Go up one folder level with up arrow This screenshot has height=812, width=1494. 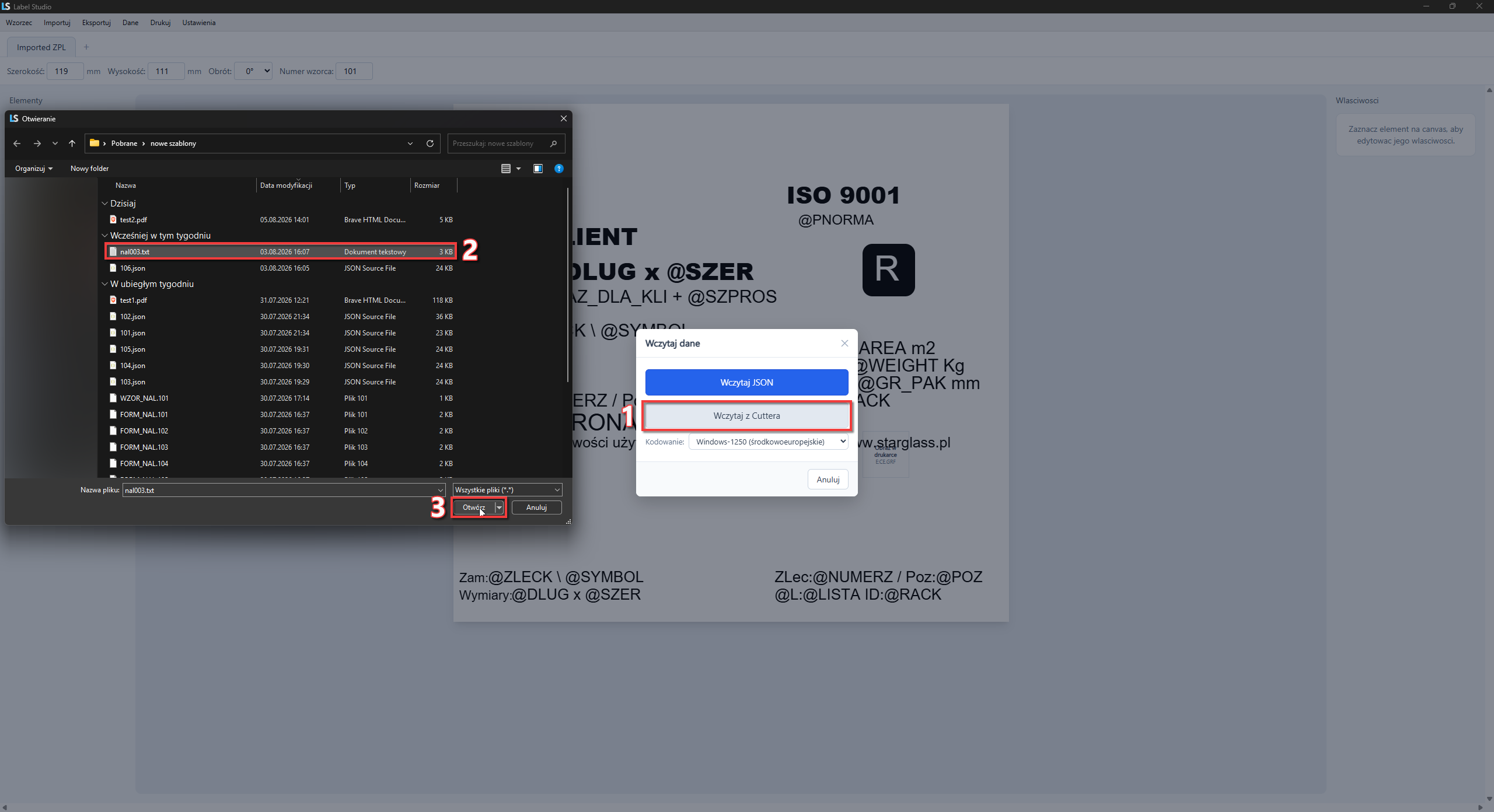pyautogui.click(x=72, y=143)
